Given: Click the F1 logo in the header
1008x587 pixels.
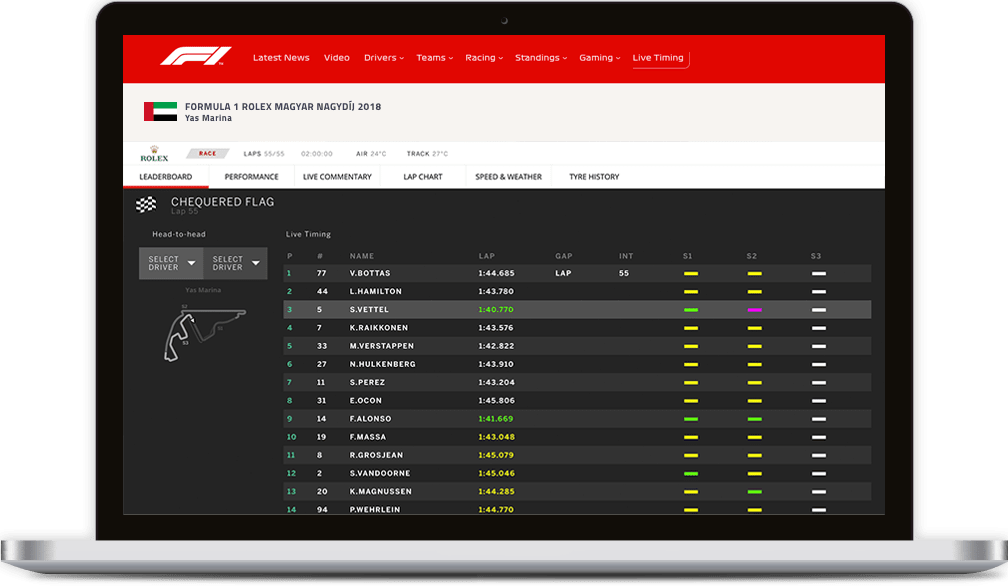Looking at the screenshot, I should point(195,57).
